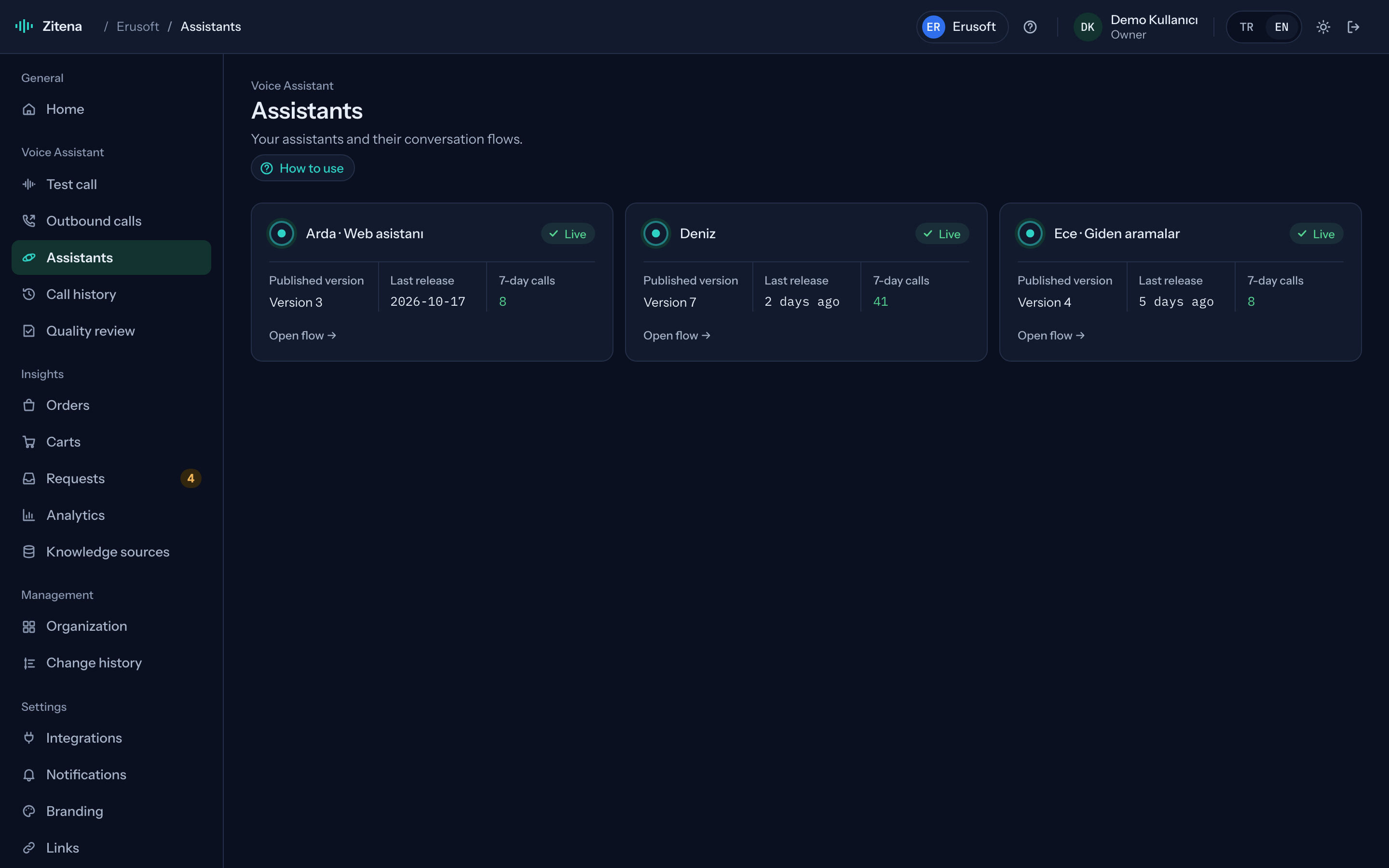Switch language to TR
Image resolution: width=1389 pixels, height=868 pixels.
coord(1246,27)
